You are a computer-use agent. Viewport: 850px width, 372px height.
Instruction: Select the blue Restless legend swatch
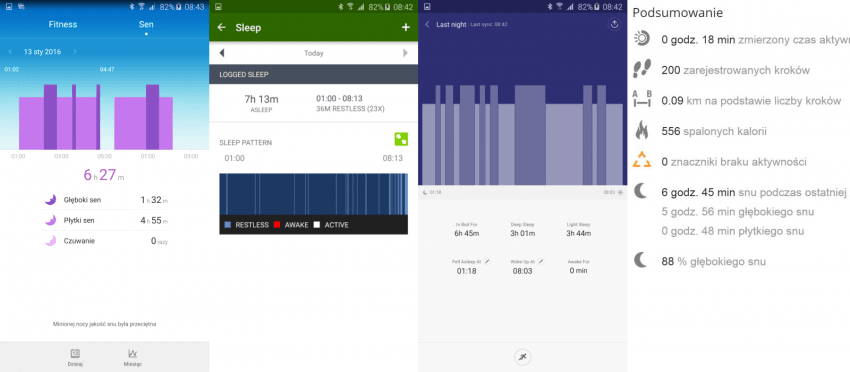click(x=228, y=225)
